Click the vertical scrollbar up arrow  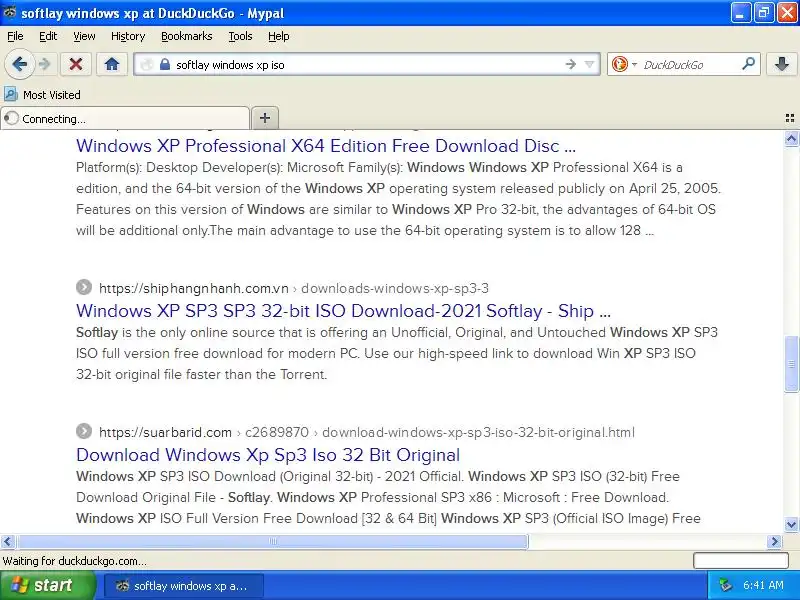pyautogui.click(x=791, y=138)
